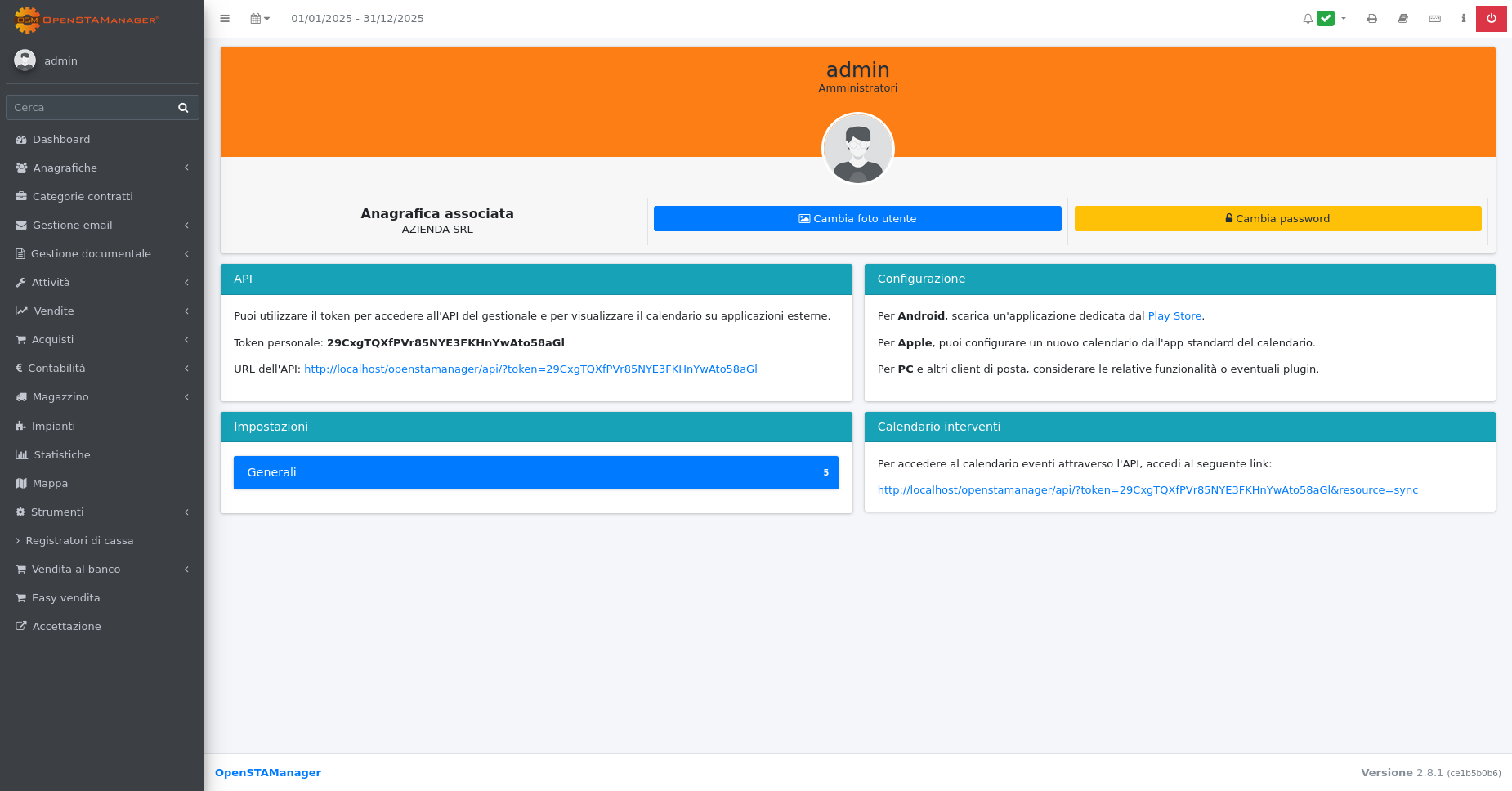Click the keyboard shortcuts icon
Screen dimensions: 1512x791
click(1434, 18)
